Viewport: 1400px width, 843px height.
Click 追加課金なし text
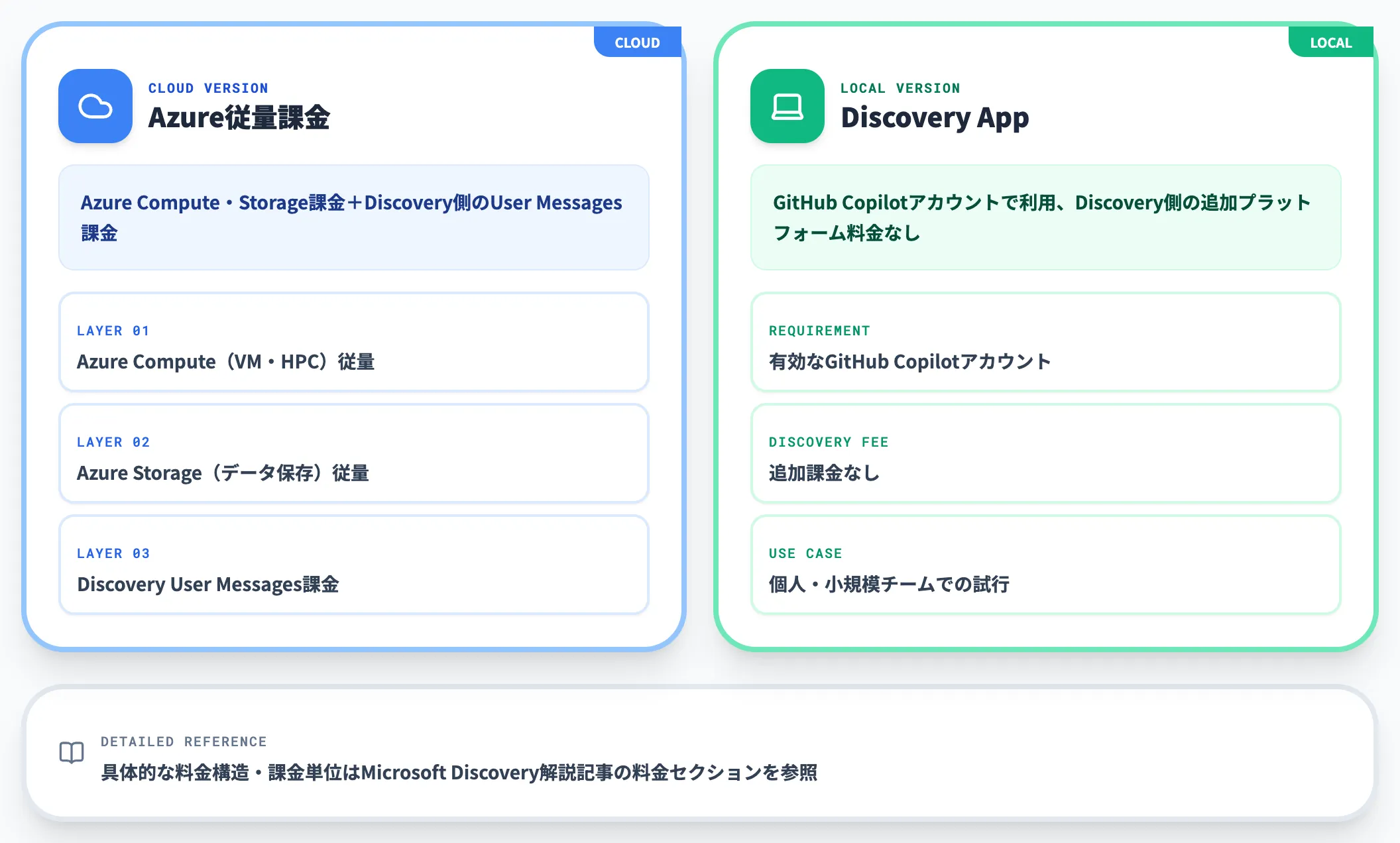click(x=825, y=473)
